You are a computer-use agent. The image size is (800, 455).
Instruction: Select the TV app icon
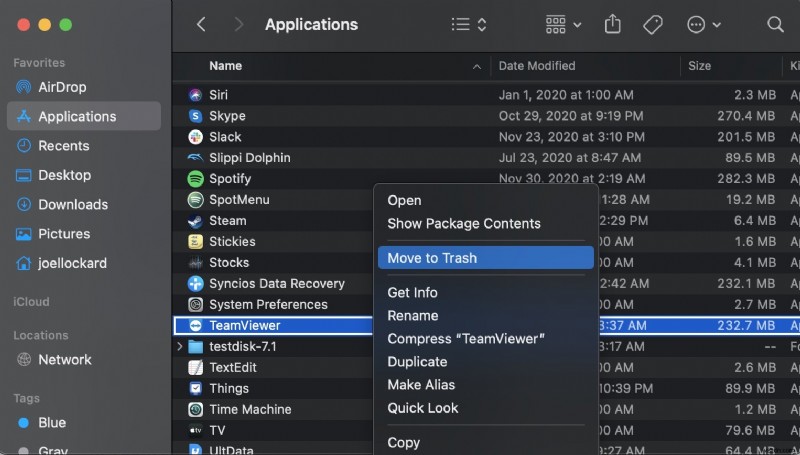tap(195, 431)
